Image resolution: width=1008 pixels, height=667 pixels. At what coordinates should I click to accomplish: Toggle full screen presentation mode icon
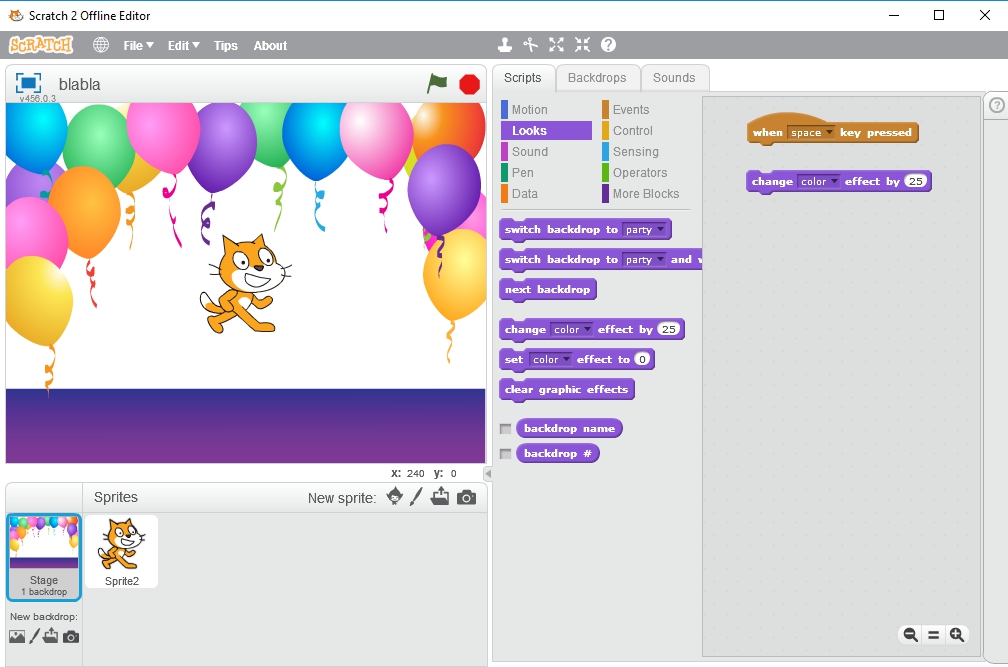(28, 83)
